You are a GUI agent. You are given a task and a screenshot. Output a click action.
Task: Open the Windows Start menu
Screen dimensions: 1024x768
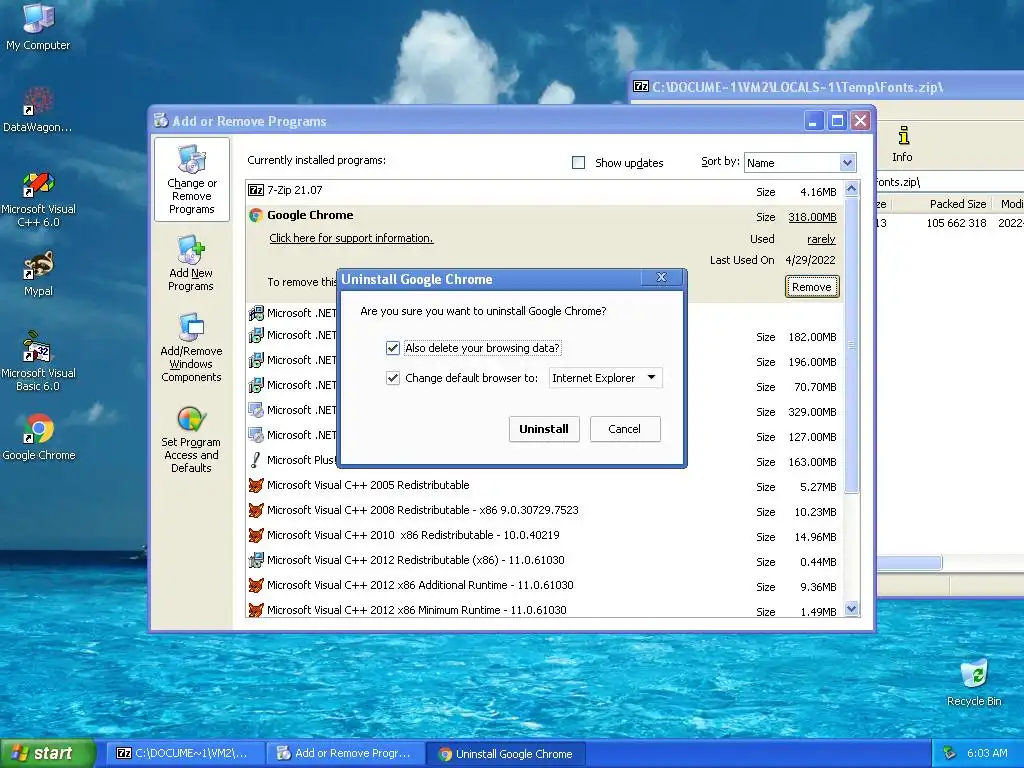48,753
